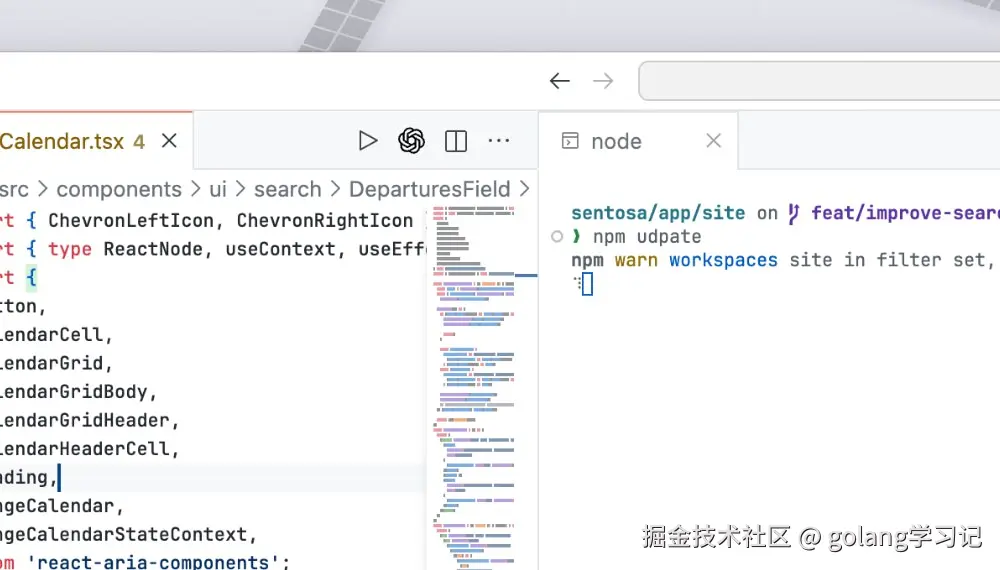
Task: Click the terminal icon on node tab
Action: tap(570, 141)
